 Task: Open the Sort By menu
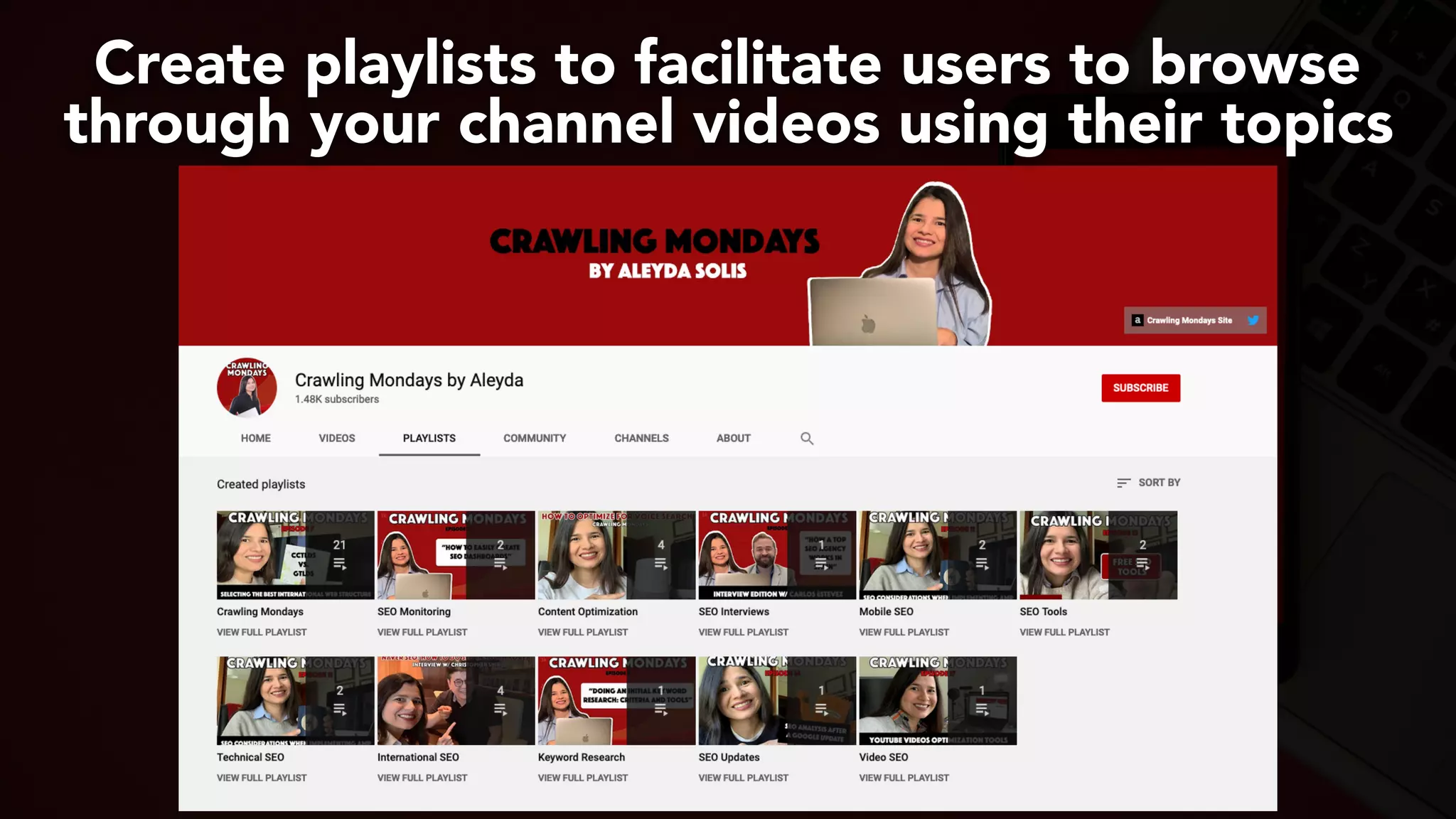coord(1148,483)
